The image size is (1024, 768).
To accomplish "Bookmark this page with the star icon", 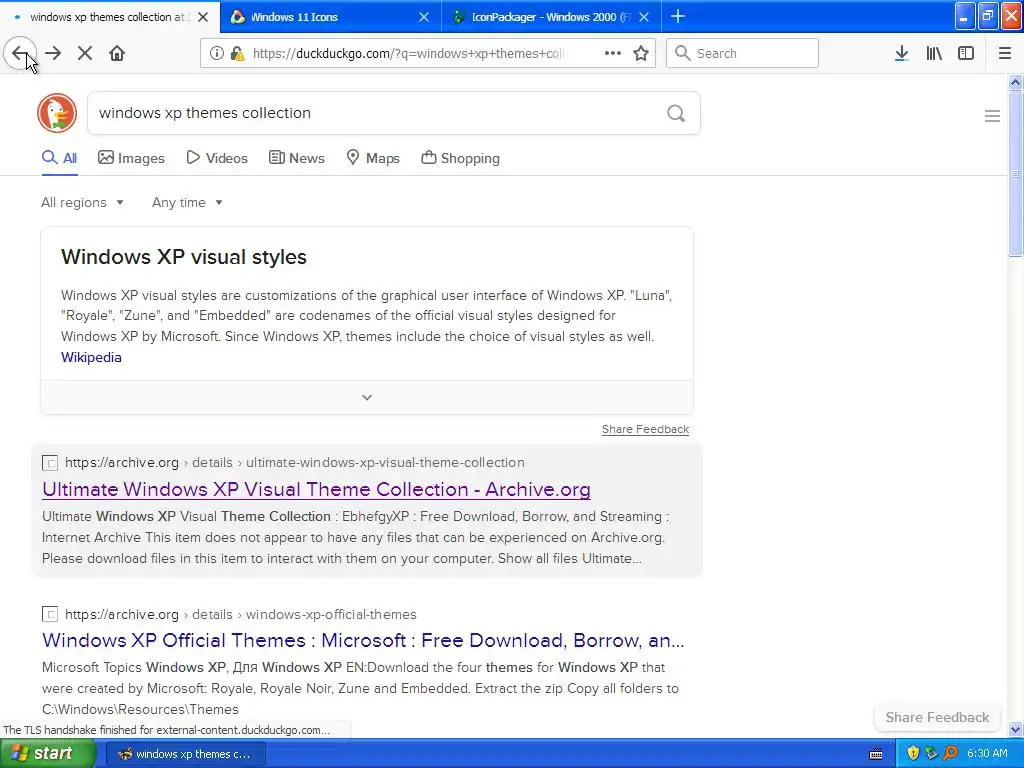I will 641,53.
